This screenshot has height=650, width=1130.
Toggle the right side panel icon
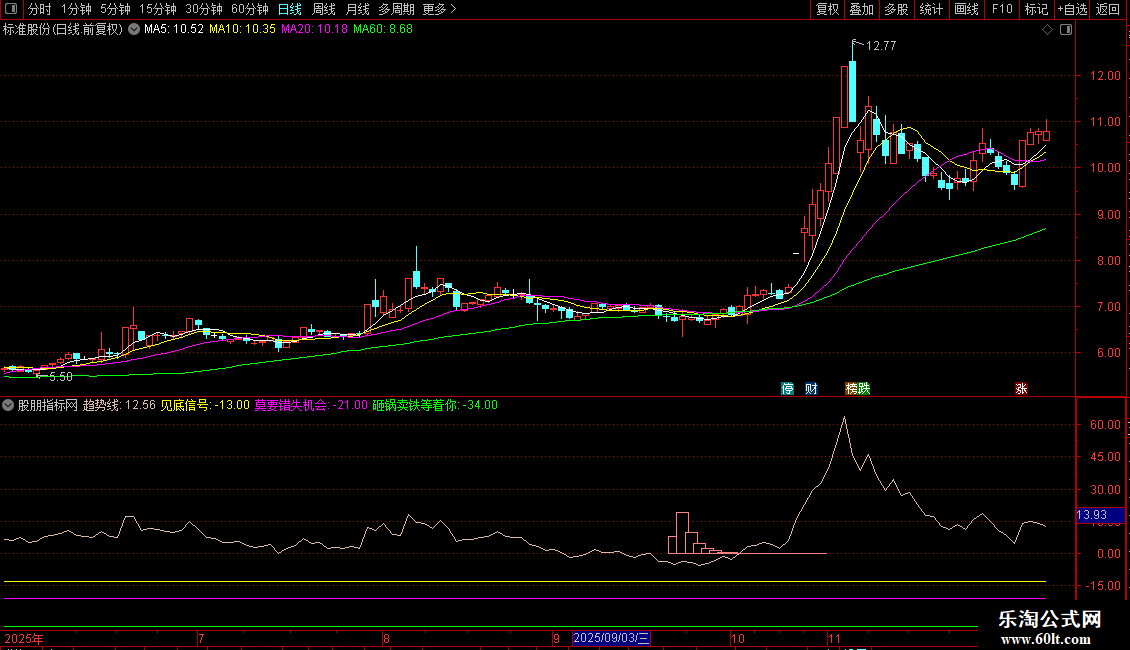pyautogui.click(x=1066, y=30)
